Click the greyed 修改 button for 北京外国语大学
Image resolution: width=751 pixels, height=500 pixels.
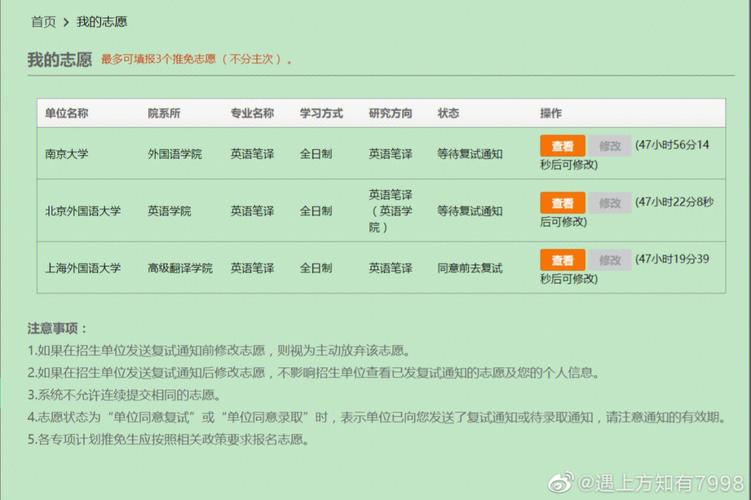(x=610, y=203)
